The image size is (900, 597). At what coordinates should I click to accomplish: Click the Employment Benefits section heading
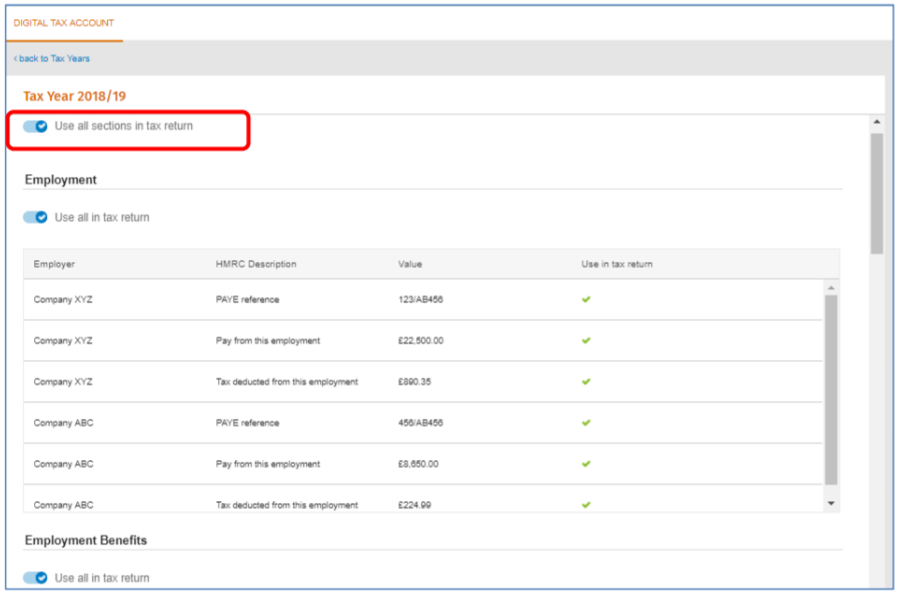(x=86, y=540)
